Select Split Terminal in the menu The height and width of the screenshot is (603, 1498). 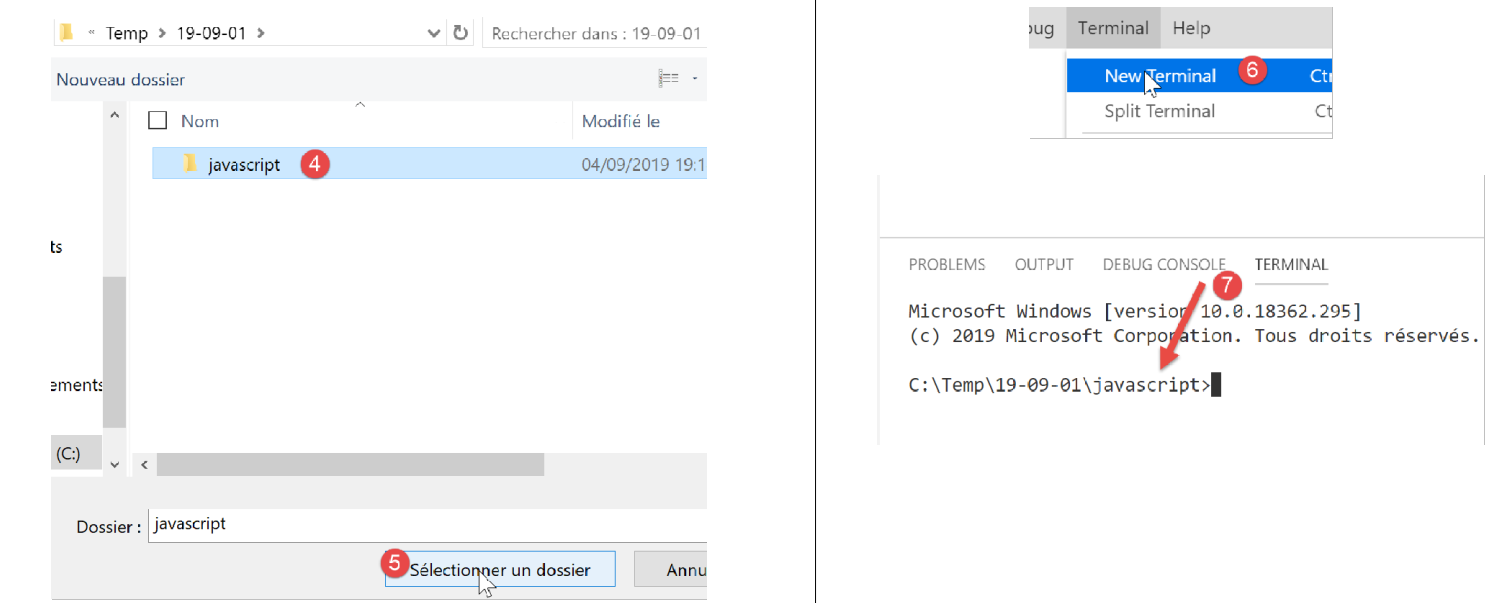(1160, 111)
